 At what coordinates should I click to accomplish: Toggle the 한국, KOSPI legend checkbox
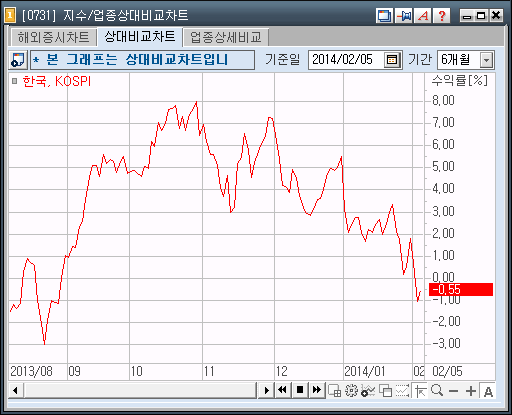click(14, 81)
